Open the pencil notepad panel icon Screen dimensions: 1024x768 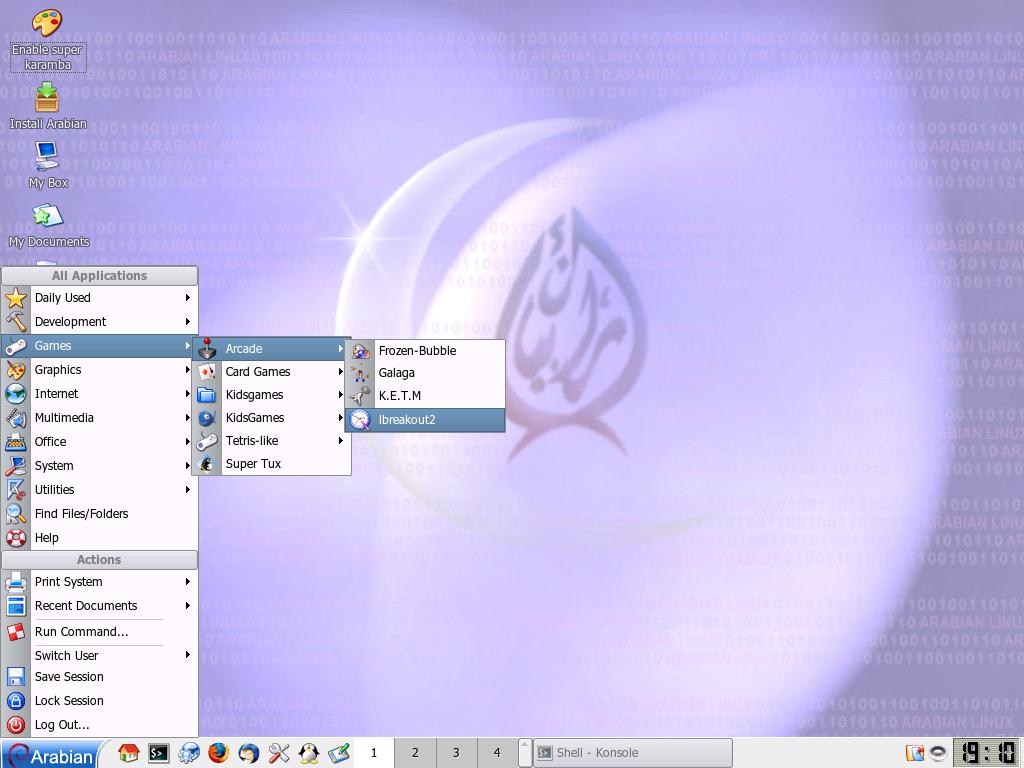[339, 753]
